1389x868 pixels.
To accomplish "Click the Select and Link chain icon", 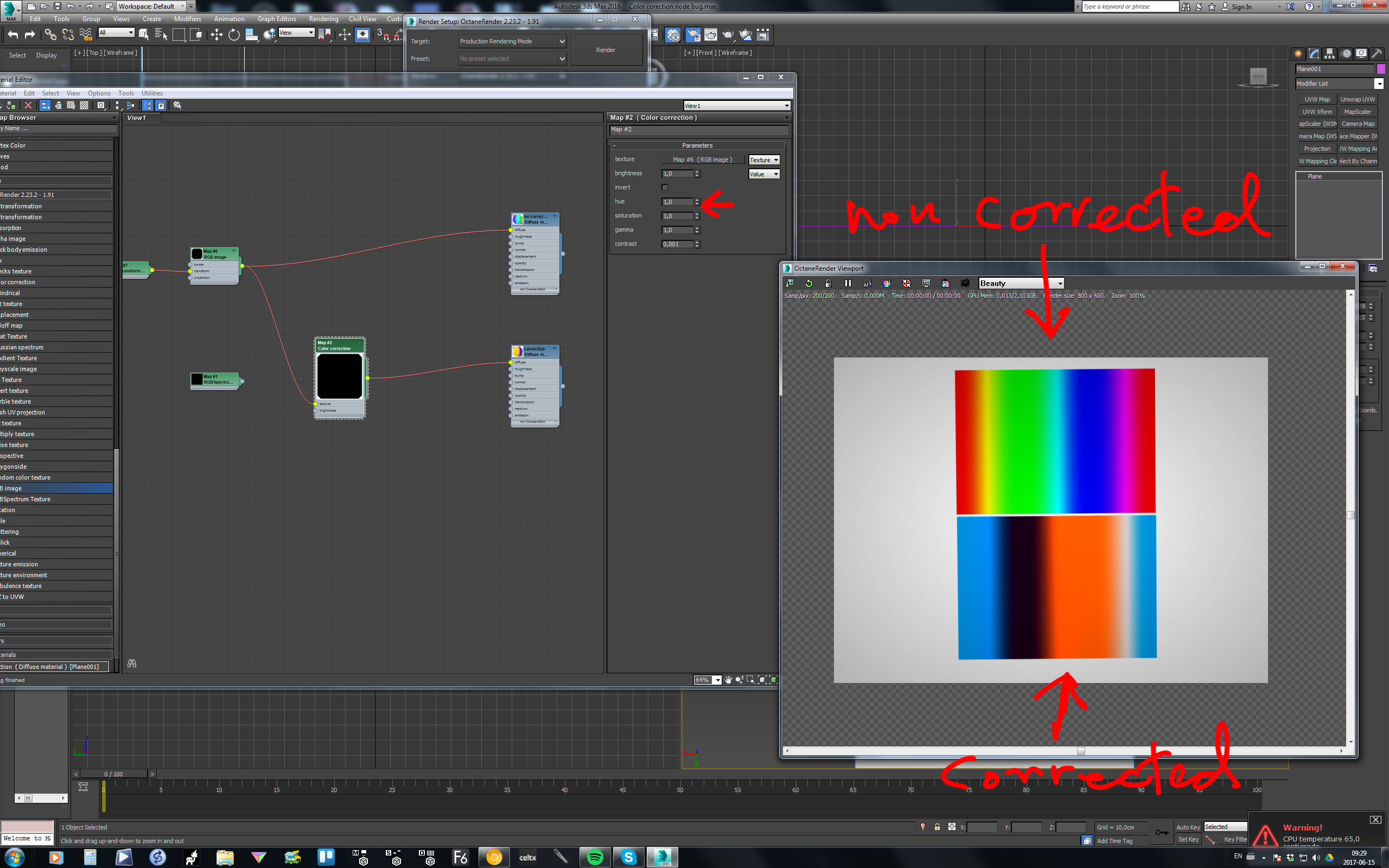I will click(50, 35).
